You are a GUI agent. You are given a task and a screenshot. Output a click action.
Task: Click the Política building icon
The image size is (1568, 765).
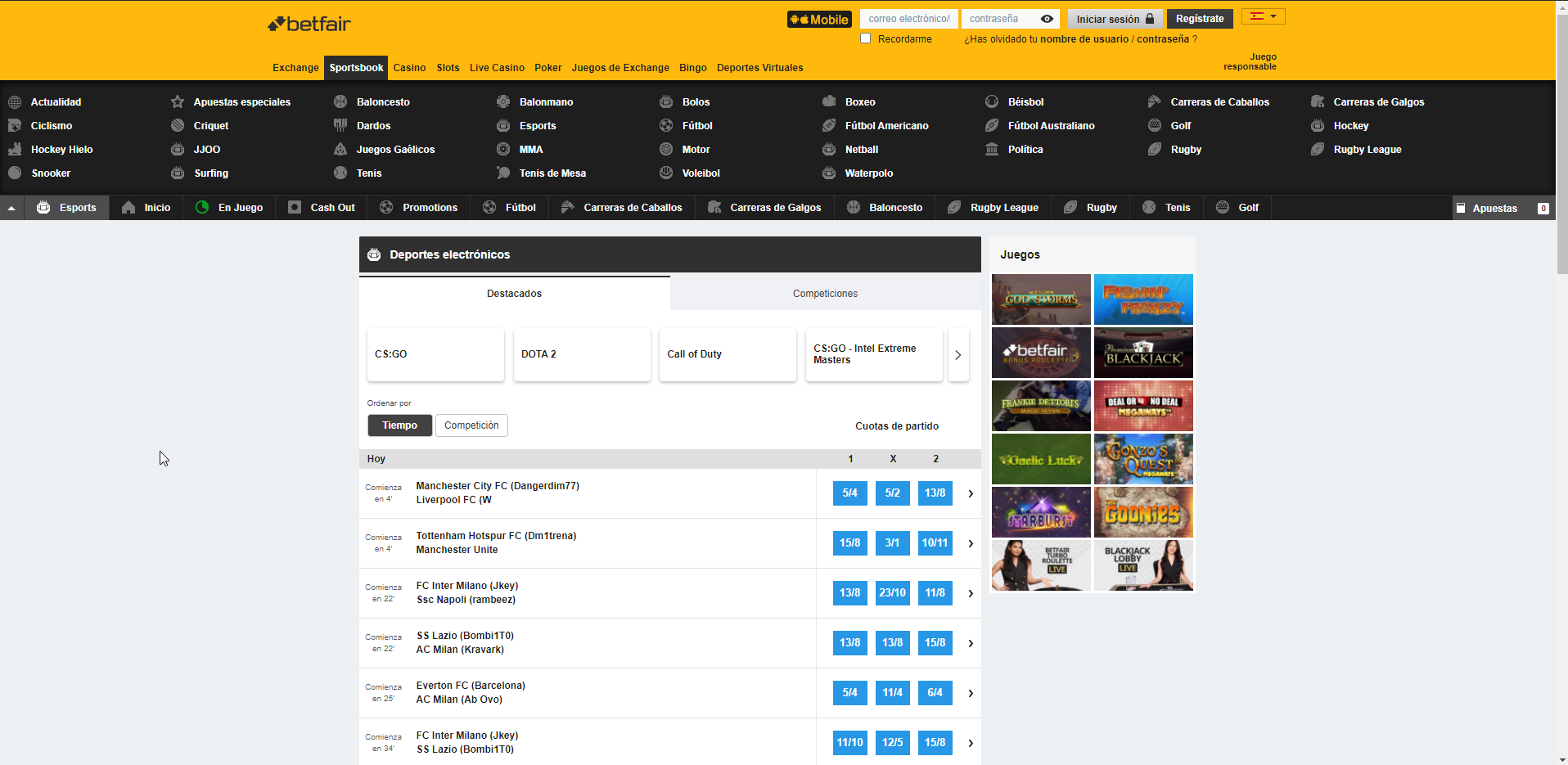992,150
